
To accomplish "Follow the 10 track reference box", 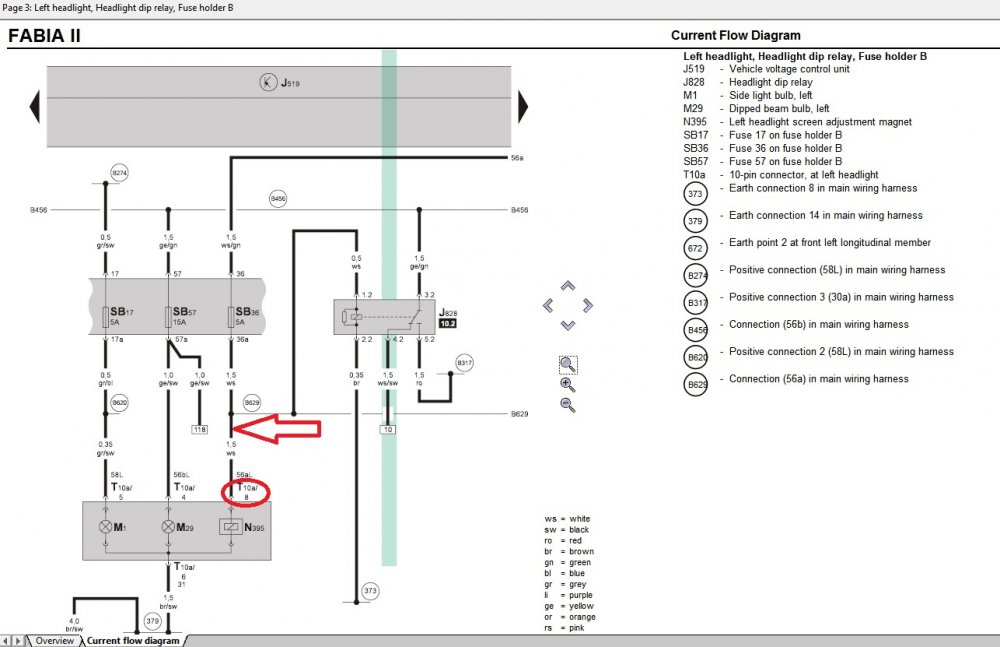I will coord(388,429).
